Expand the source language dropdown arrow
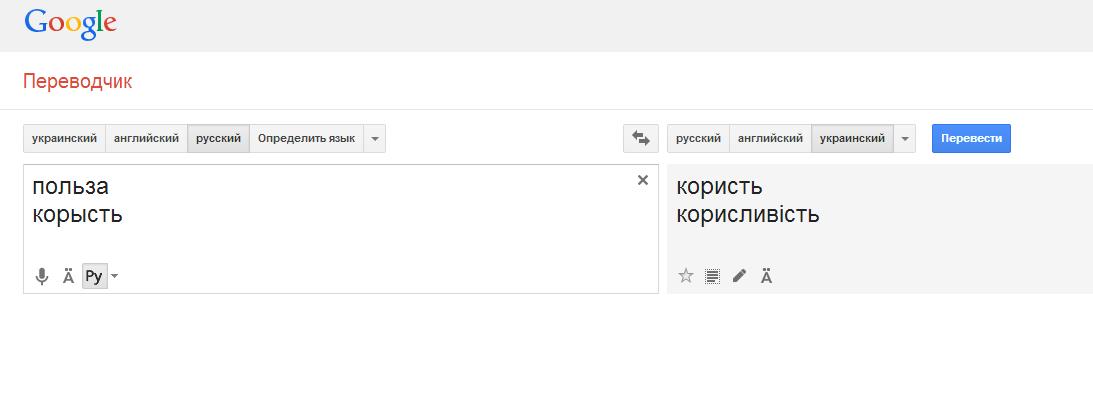This screenshot has width=1093, height=416. click(x=375, y=138)
